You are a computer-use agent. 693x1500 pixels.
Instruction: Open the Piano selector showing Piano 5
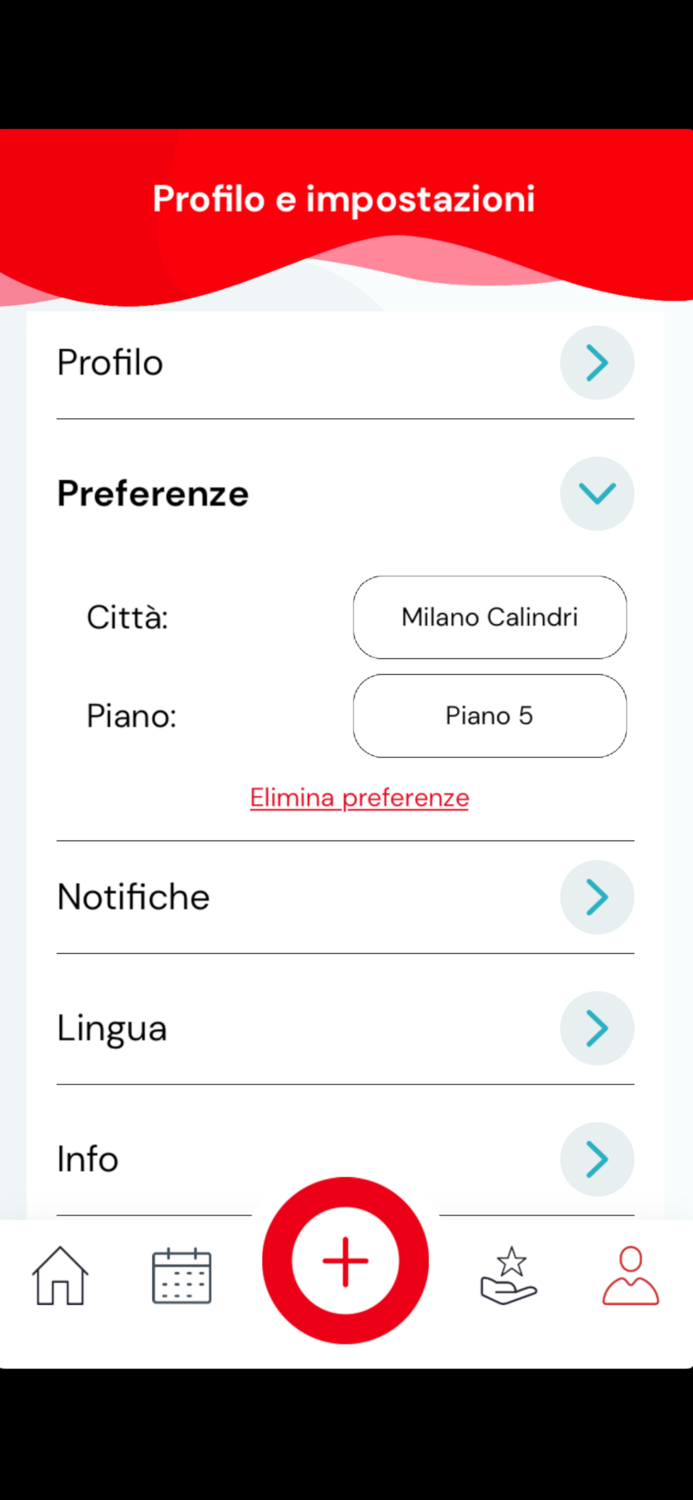(489, 716)
